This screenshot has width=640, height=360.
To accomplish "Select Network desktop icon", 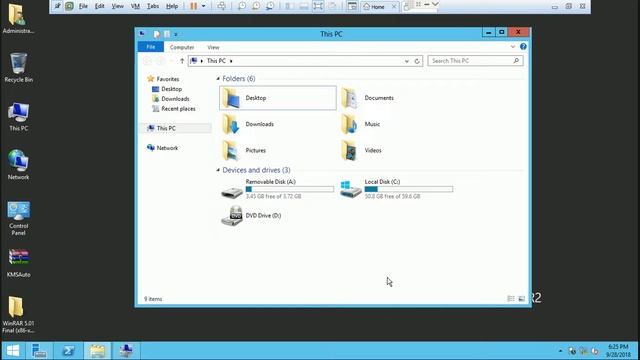I will 18,165.
